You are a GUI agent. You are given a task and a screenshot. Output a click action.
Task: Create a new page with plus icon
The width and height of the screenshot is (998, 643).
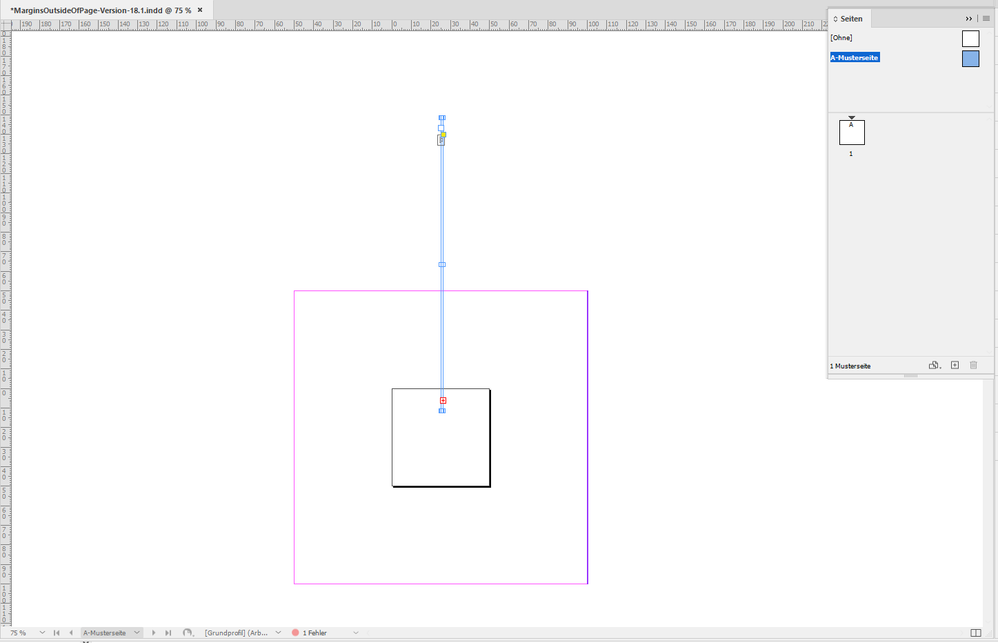(x=955, y=365)
